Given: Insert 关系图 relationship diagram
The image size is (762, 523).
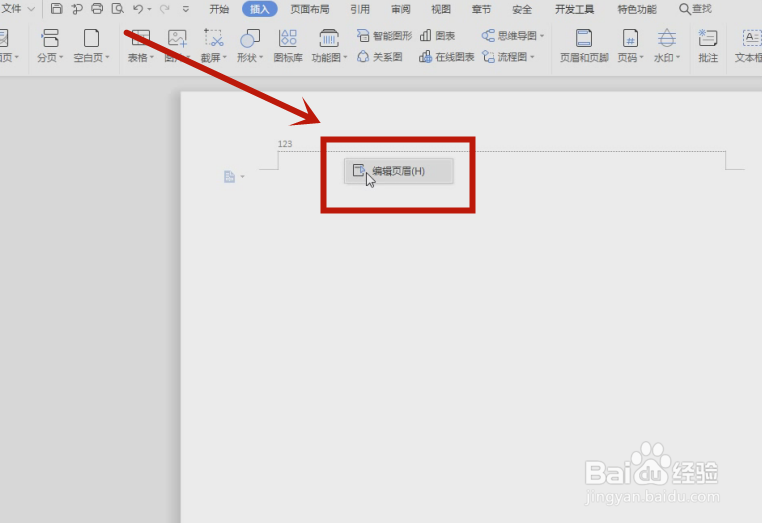Looking at the screenshot, I should (380, 57).
